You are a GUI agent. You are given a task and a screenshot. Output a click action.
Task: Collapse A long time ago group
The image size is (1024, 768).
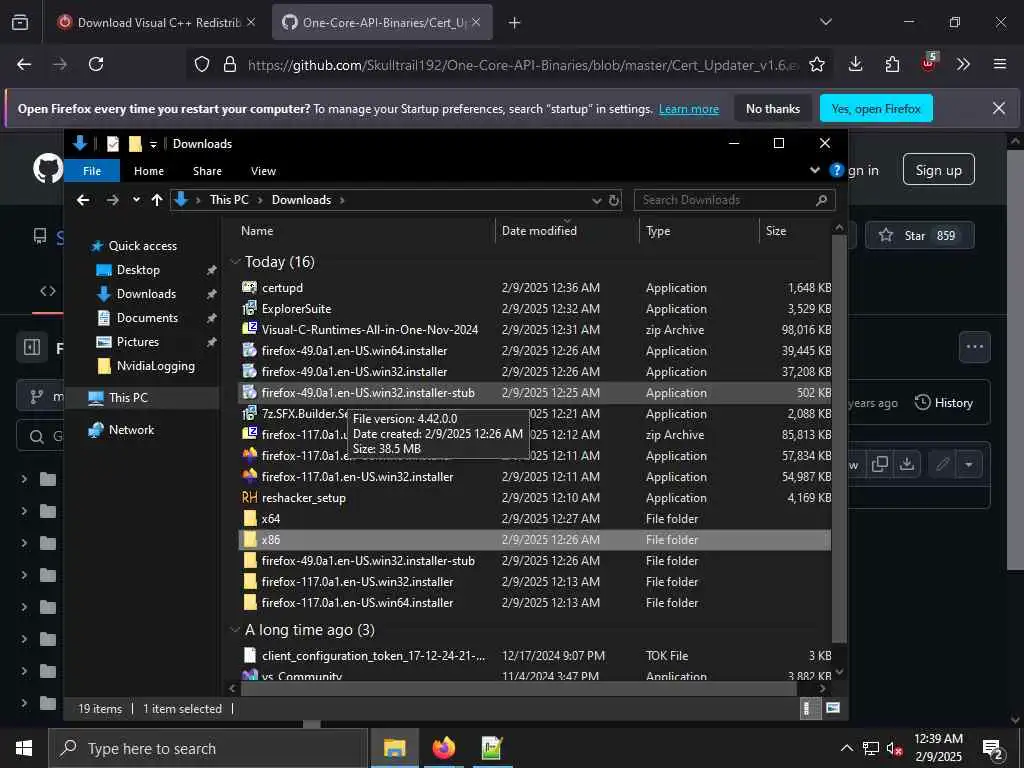click(x=236, y=630)
